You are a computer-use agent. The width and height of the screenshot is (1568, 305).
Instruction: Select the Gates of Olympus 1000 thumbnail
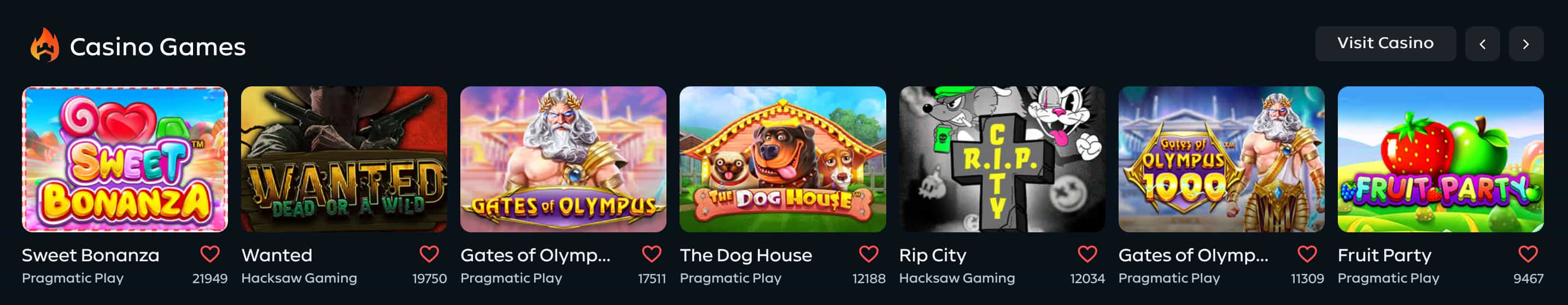click(x=1221, y=159)
